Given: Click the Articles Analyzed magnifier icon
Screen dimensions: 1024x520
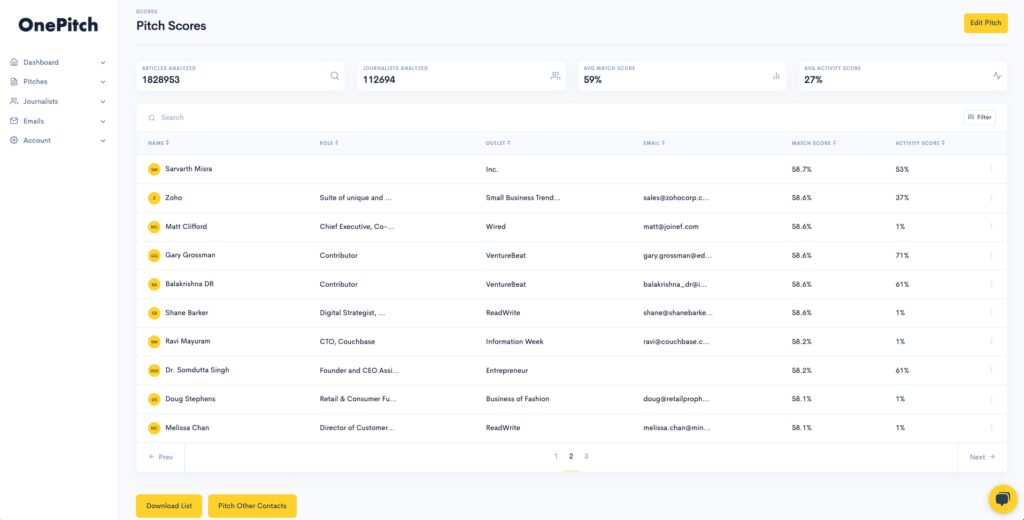Looking at the screenshot, I should [334, 76].
